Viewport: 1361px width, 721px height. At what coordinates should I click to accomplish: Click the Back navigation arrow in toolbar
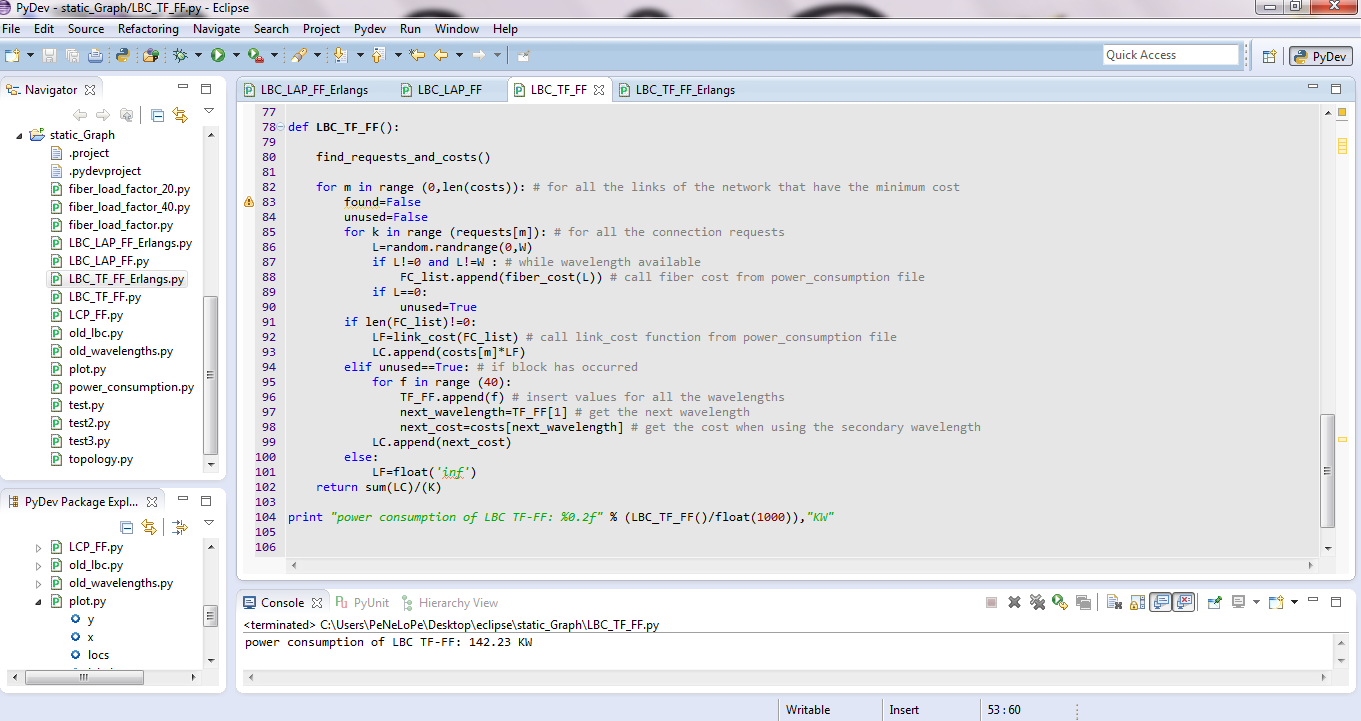point(441,55)
